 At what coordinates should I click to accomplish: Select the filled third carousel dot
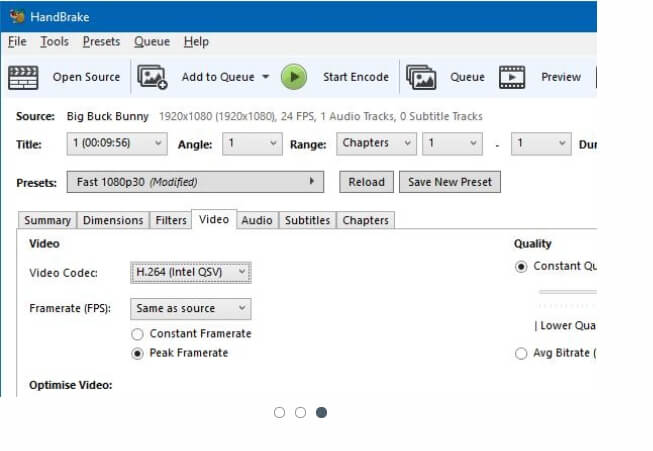point(321,412)
